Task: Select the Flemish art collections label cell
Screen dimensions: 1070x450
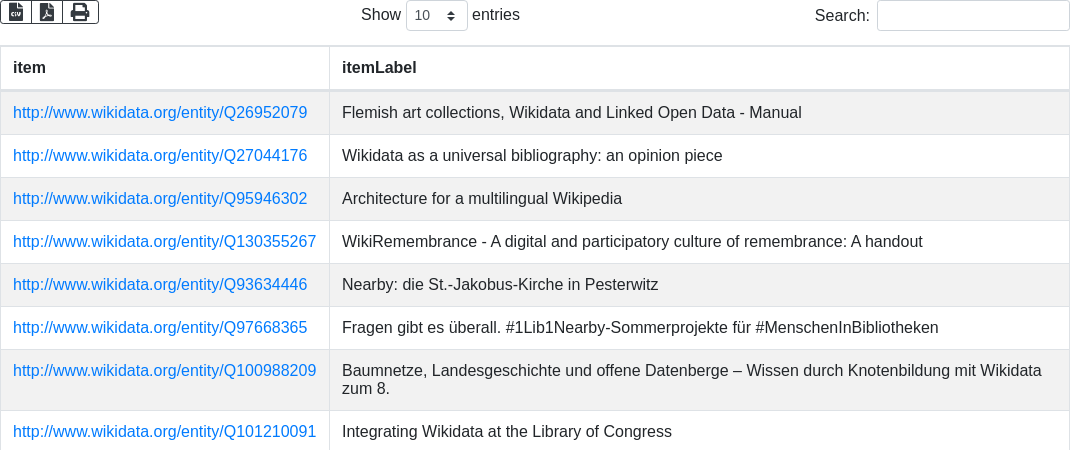Action: 571,113
